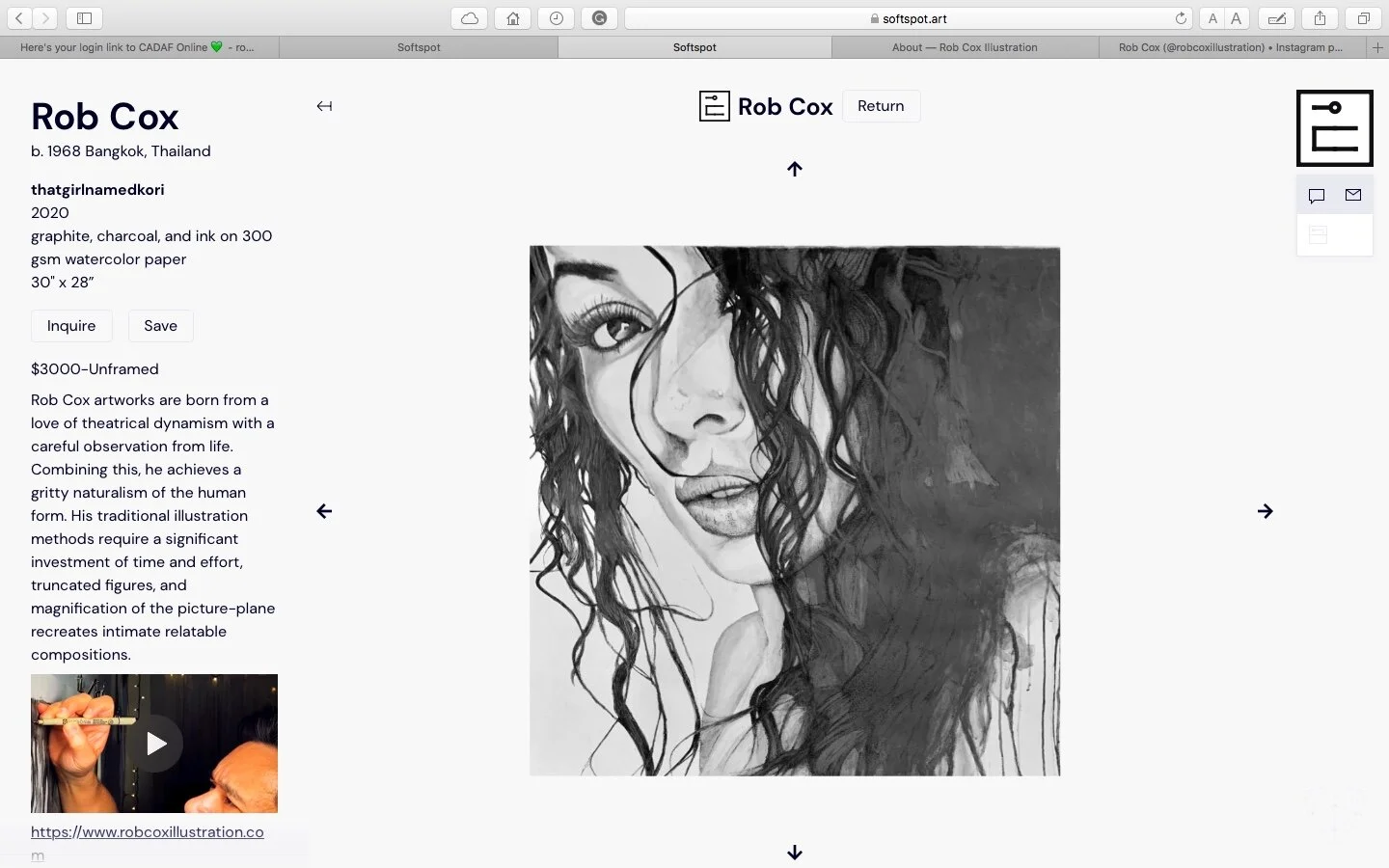Go forward with the Safari forward arrow
Image resolution: width=1389 pixels, height=868 pixels.
(x=45, y=18)
